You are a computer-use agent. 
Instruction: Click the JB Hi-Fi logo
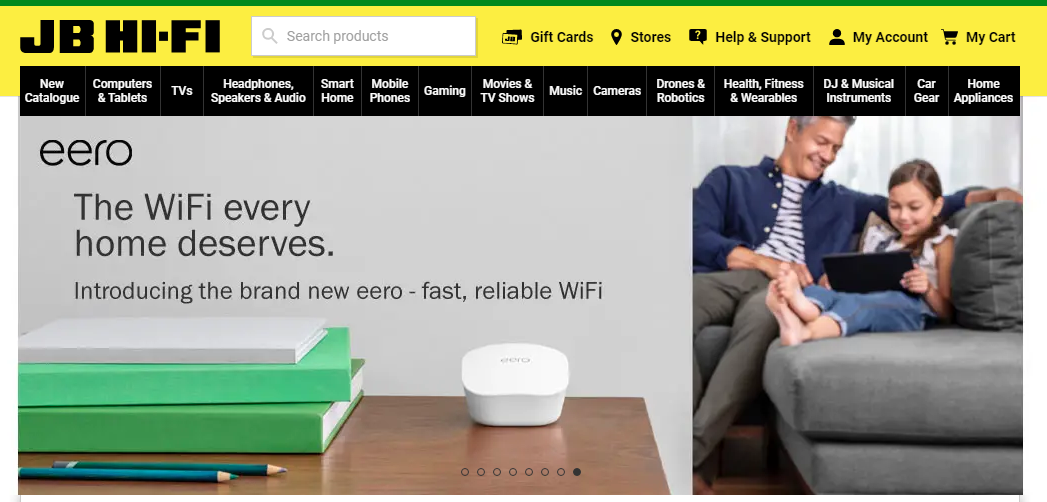point(120,37)
